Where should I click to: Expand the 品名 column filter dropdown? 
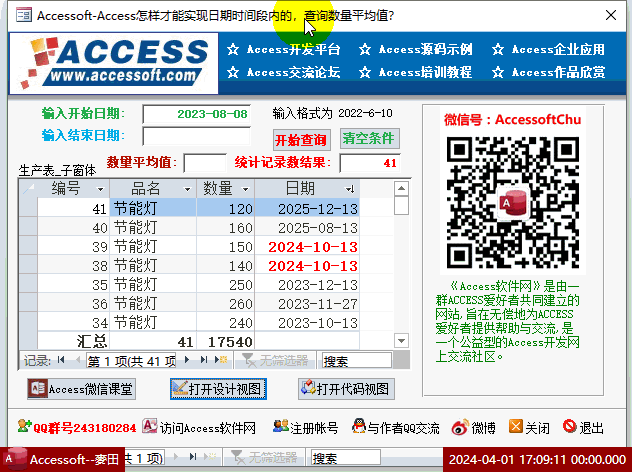pos(187,189)
